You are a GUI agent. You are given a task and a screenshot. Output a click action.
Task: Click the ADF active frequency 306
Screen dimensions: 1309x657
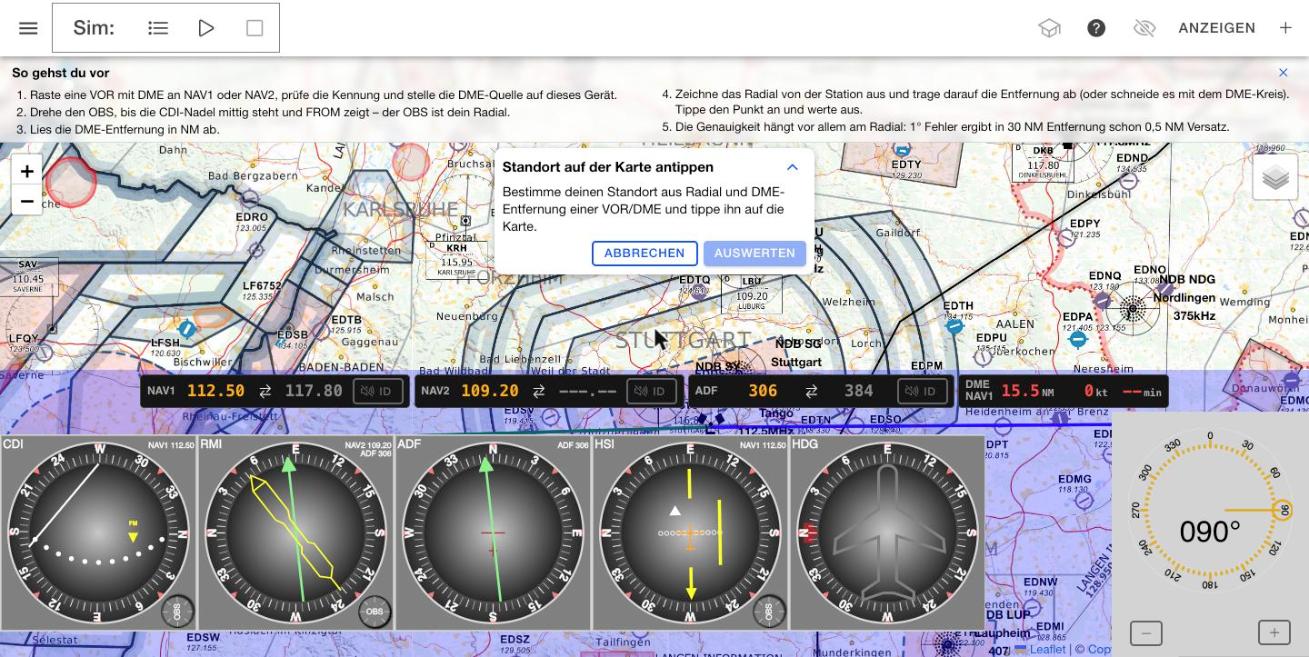763,391
